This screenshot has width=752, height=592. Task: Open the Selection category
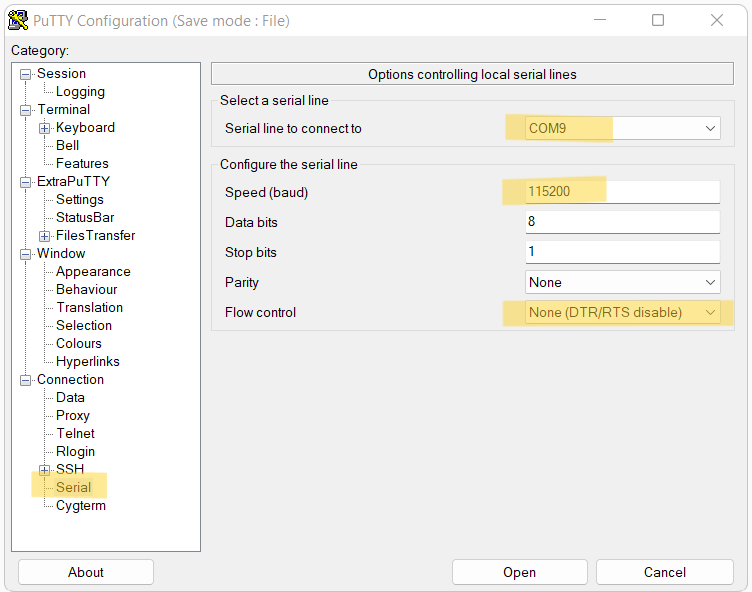tap(84, 325)
